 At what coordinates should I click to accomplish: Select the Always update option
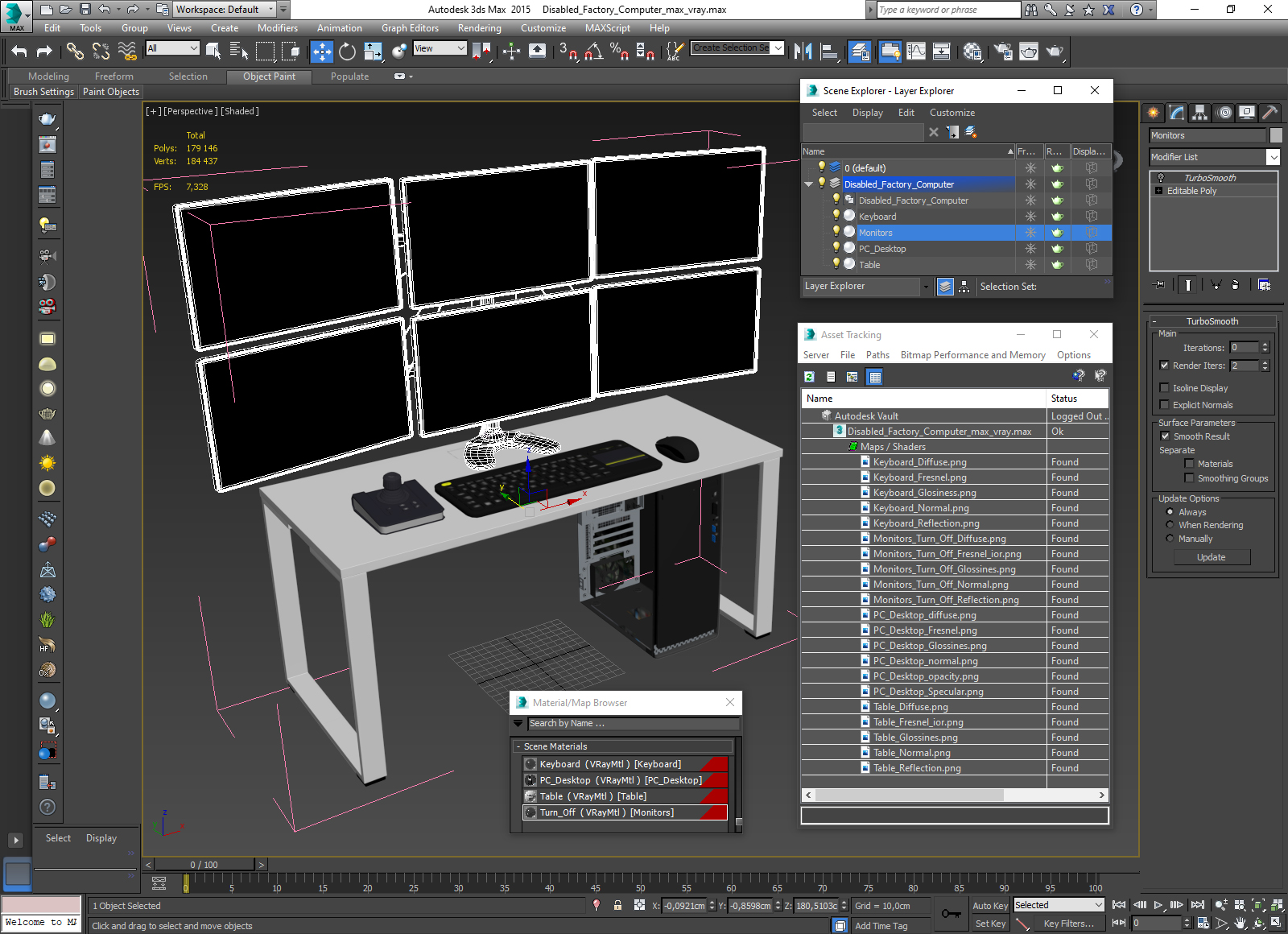(x=1170, y=512)
